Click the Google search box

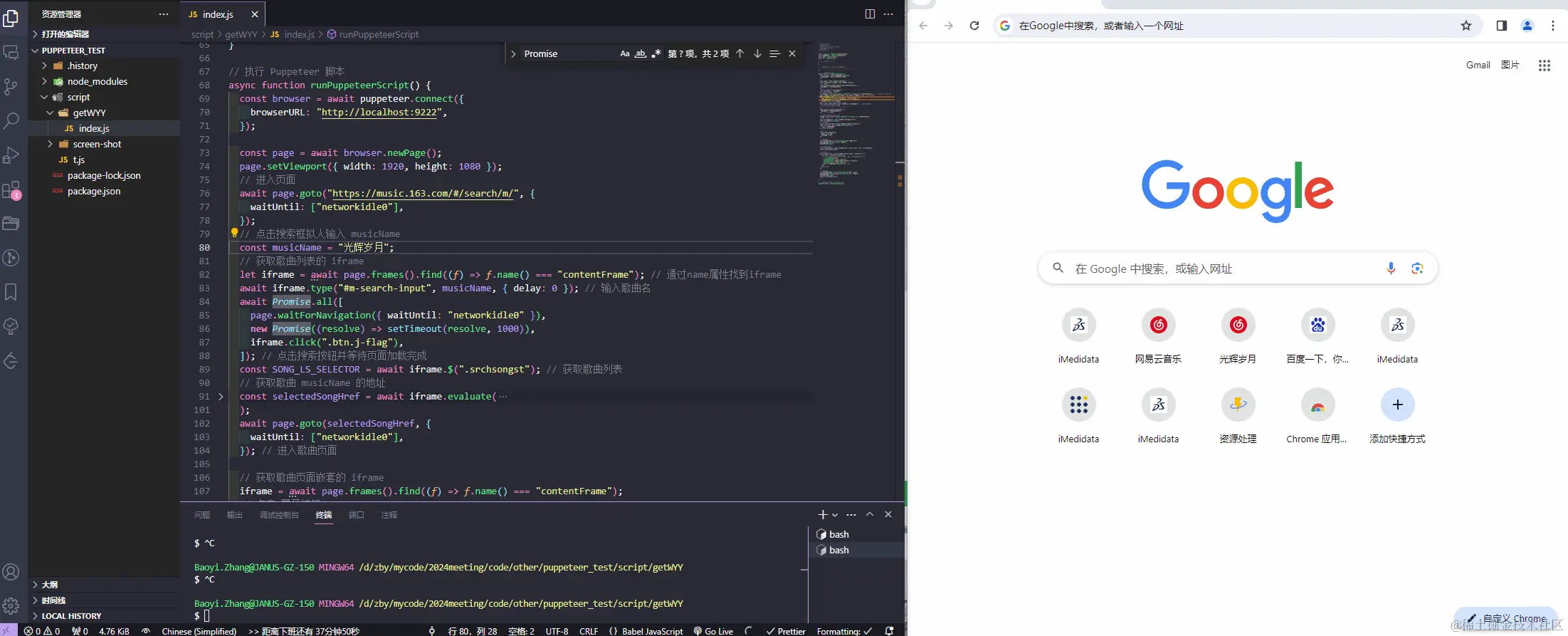coord(1238,269)
